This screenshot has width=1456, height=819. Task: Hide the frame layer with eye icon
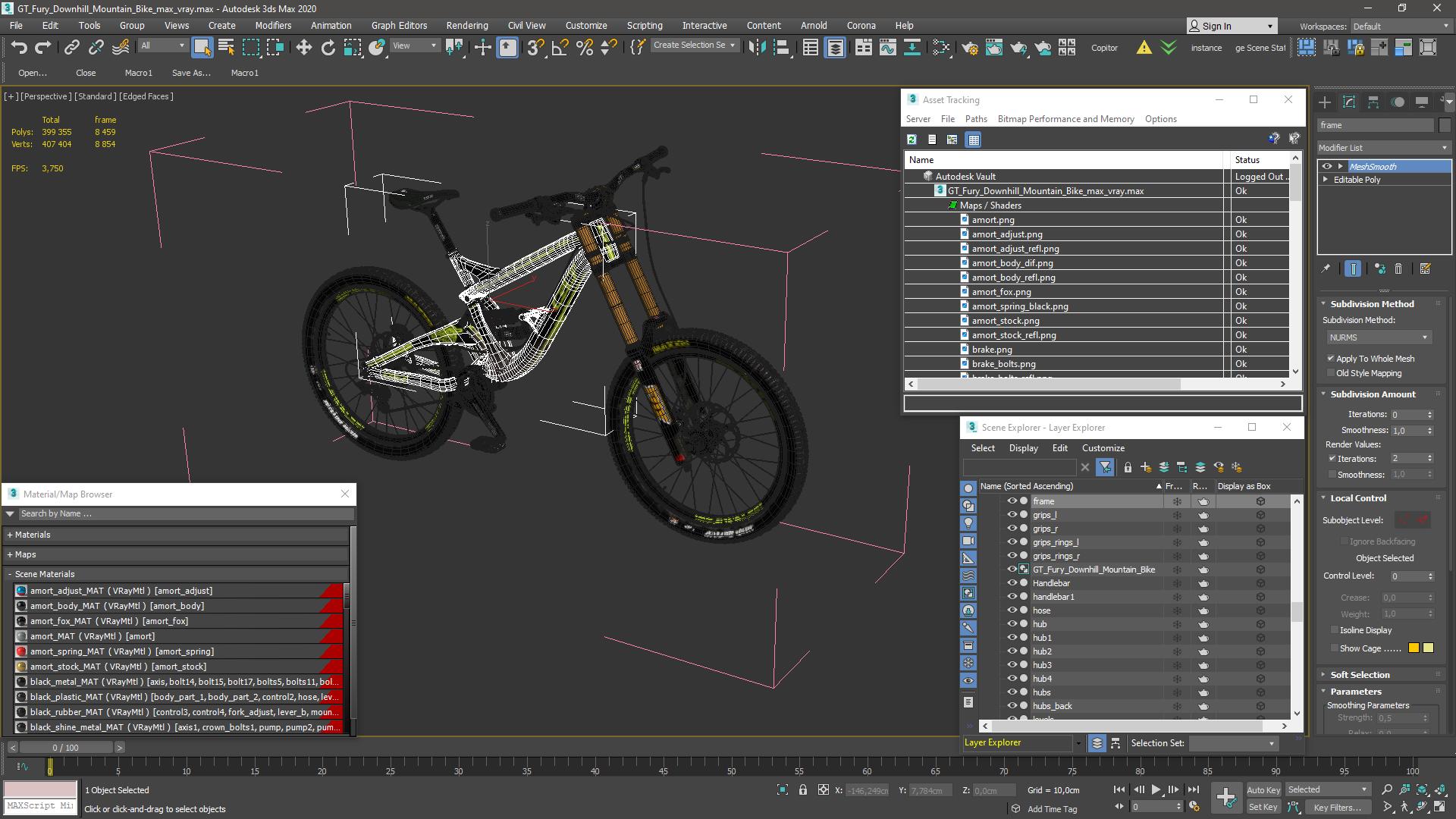[1012, 501]
